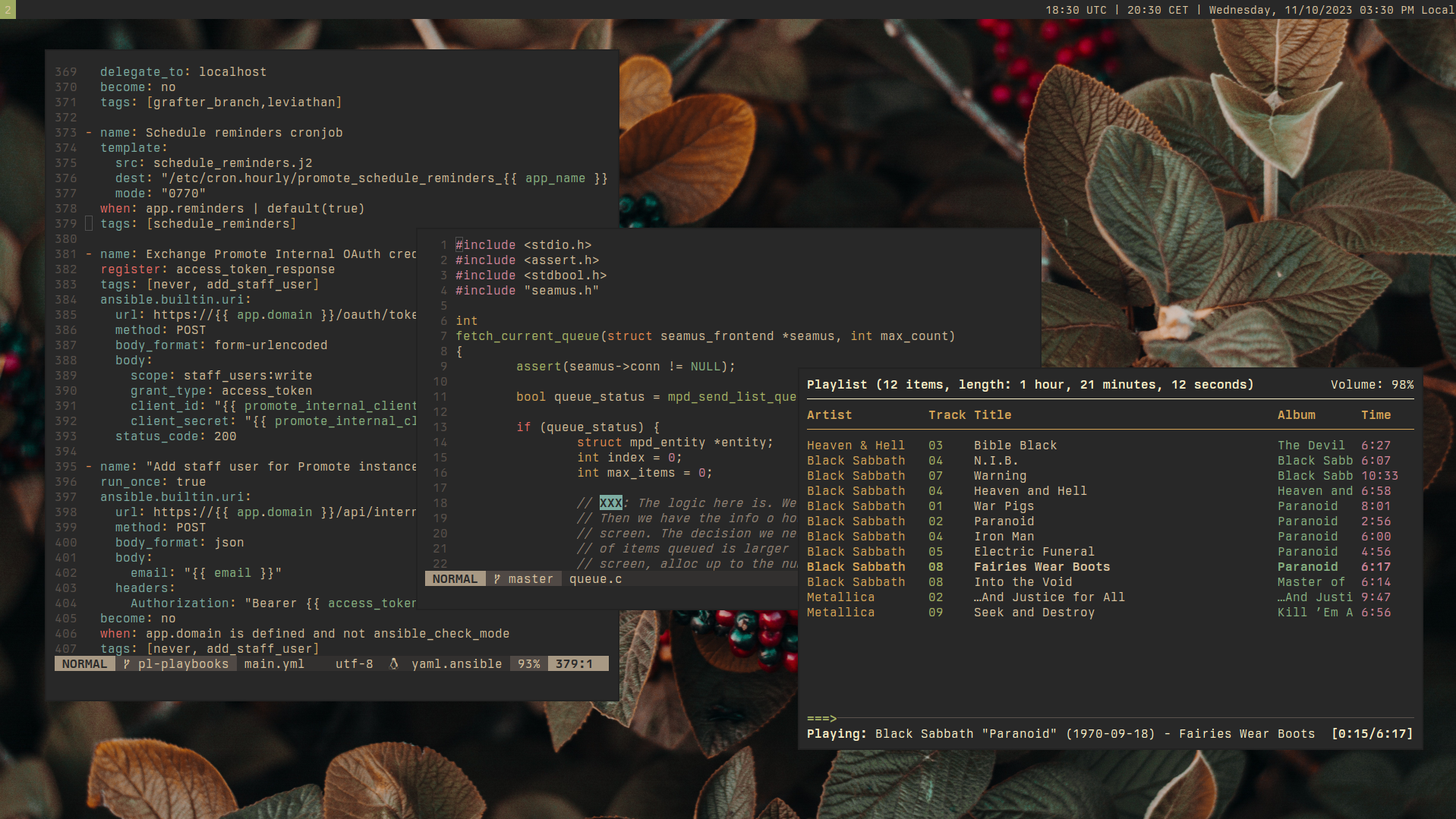Screen dimensions: 1456x819
Task: Click fetch_current_queue function signature in queue.c
Action: (x=705, y=336)
